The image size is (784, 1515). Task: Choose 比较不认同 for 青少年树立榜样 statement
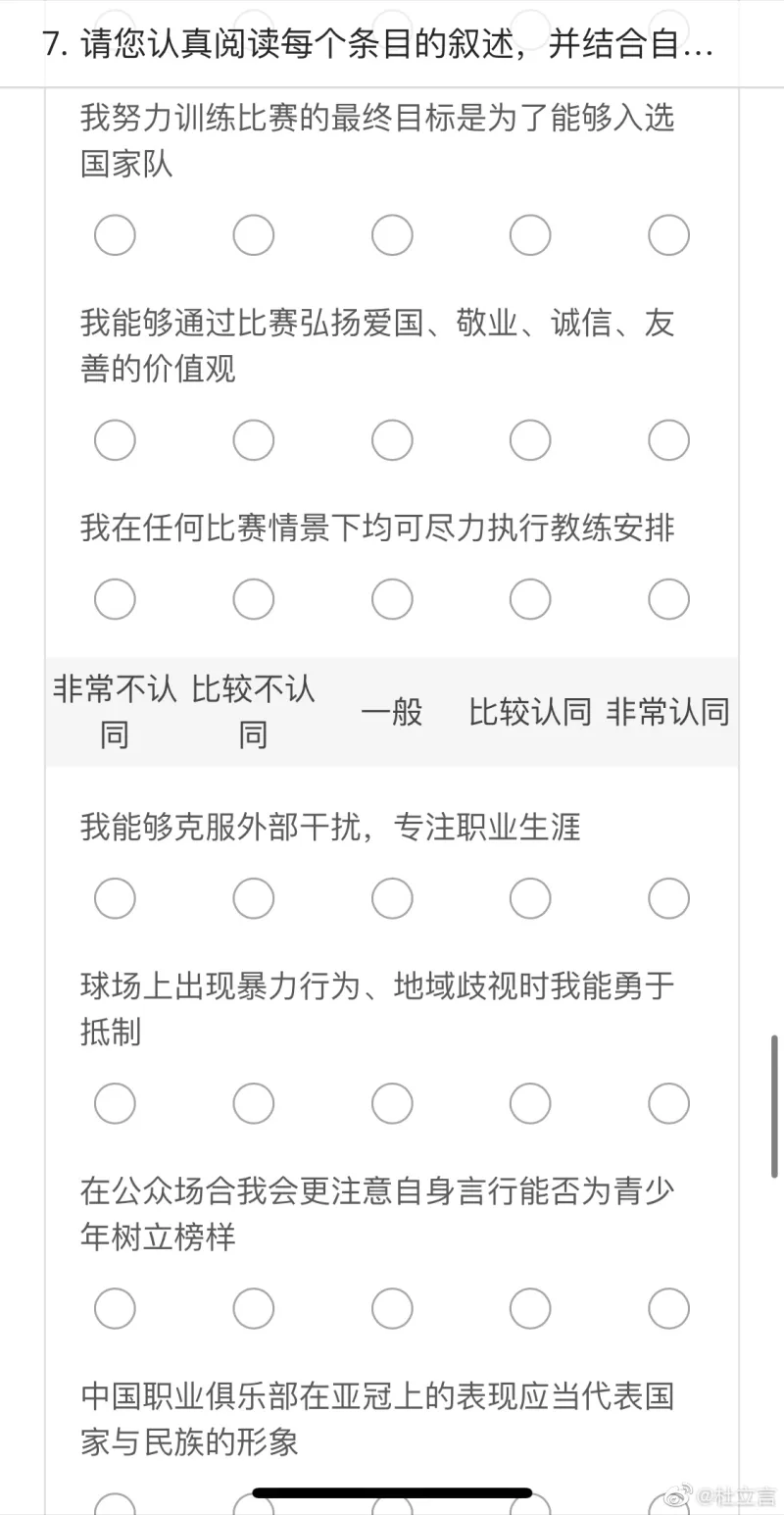coord(254,1308)
